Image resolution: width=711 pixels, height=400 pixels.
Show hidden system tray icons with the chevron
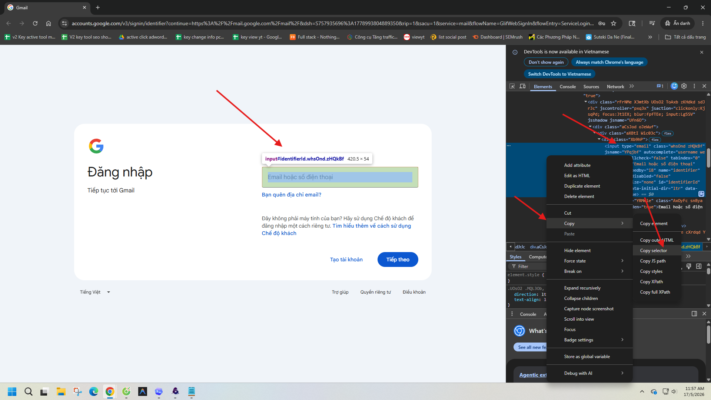tap(642, 391)
